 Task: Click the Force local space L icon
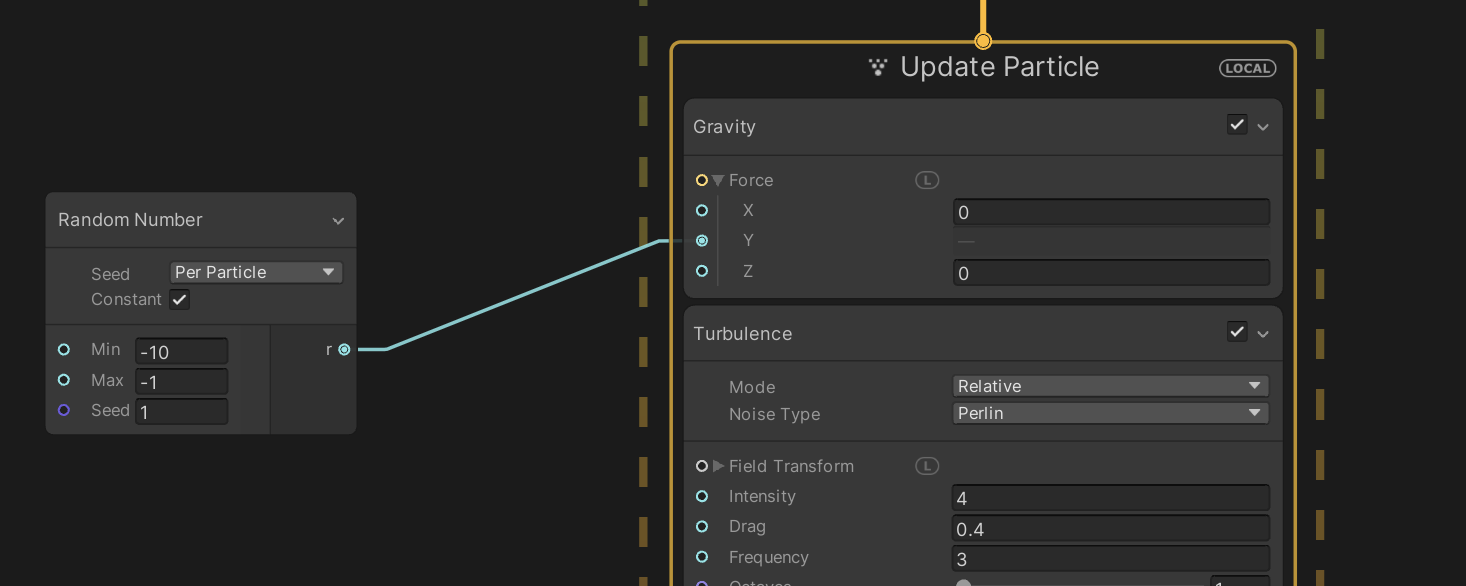[927, 180]
